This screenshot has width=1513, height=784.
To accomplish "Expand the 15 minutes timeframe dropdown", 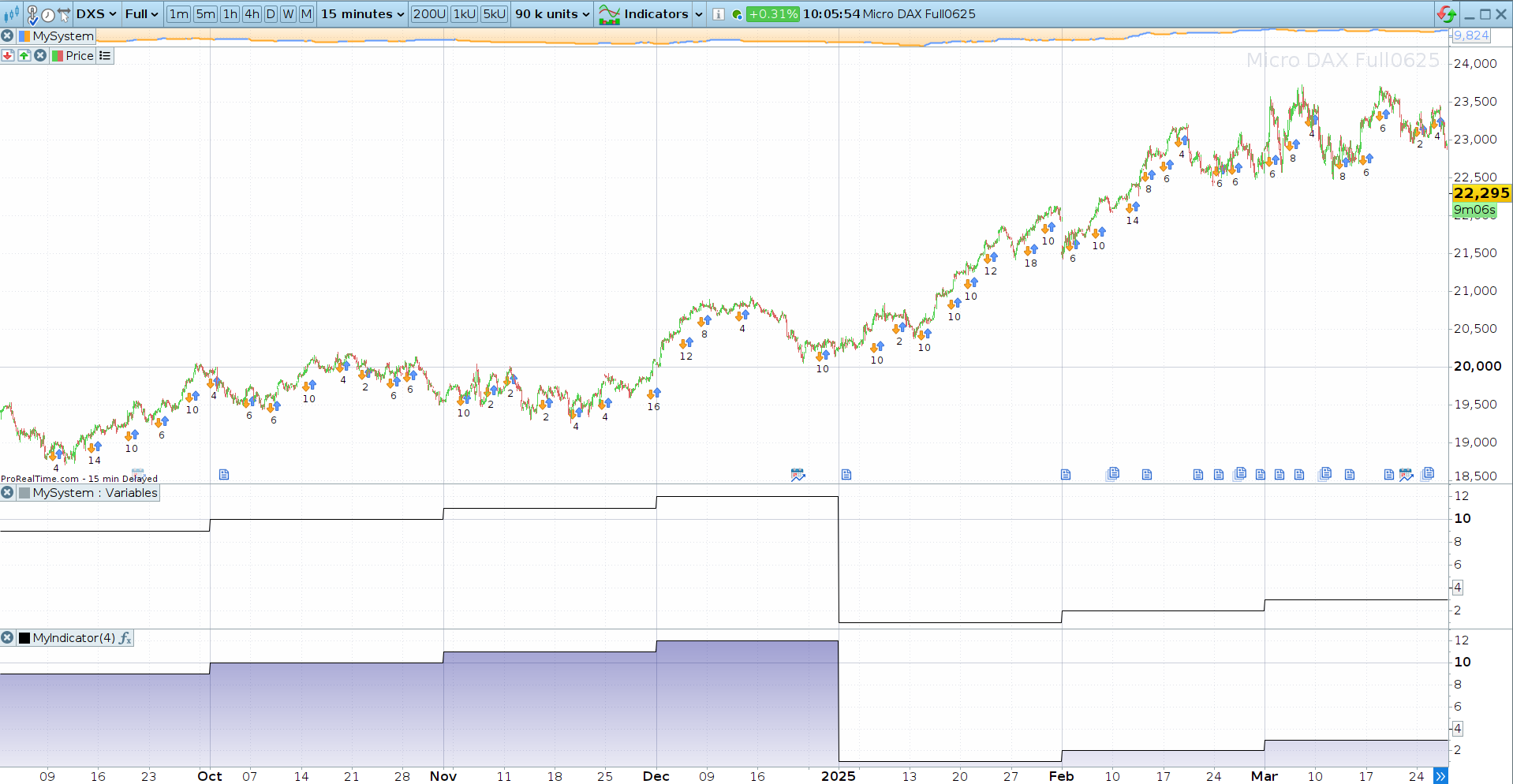I will pos(363,14).
